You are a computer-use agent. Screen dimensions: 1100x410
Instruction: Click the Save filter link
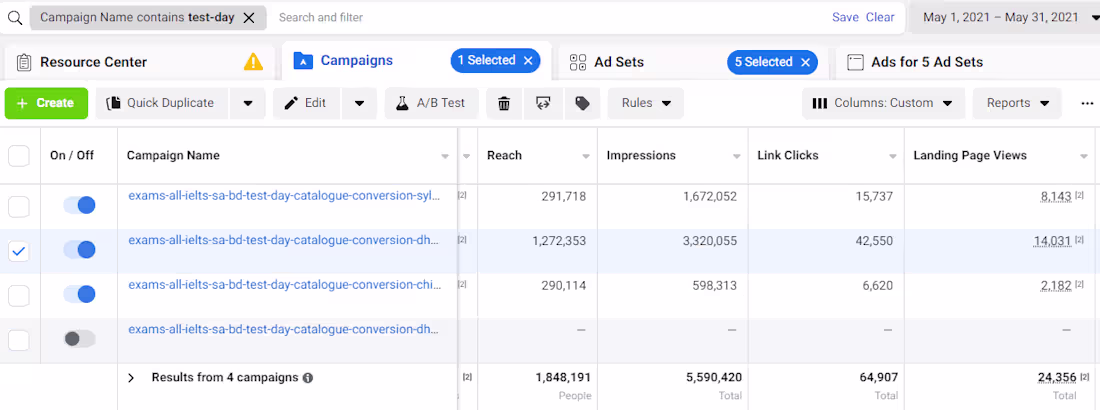(x=845, y=18)
